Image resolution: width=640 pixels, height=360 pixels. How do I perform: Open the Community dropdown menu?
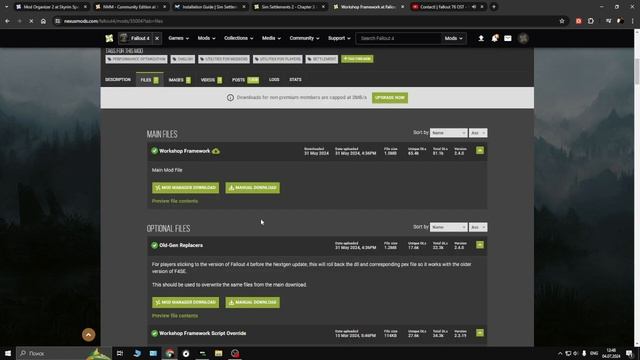[x=304, y=38]
